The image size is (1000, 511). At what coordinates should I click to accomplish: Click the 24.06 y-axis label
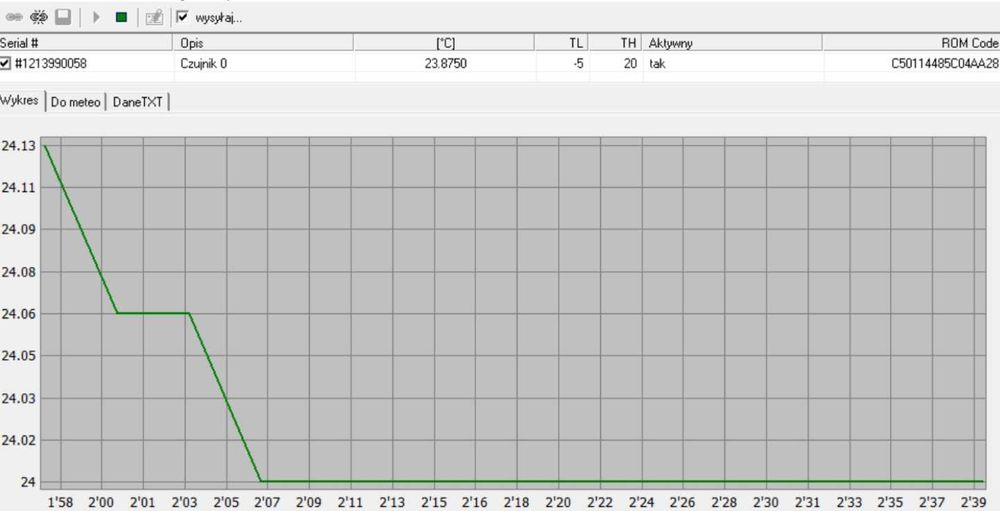(18, 313)
